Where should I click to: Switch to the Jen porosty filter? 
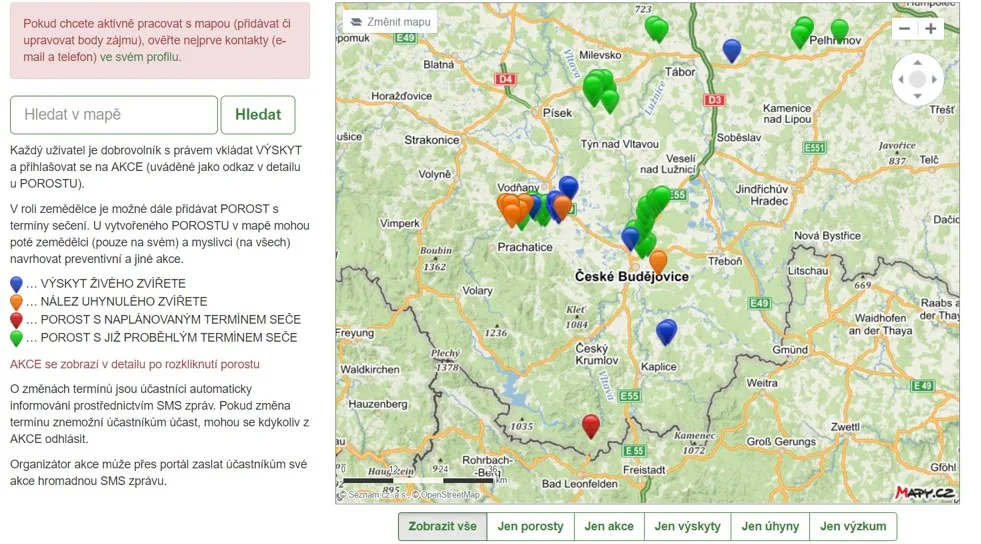click(x=531, y=526)
